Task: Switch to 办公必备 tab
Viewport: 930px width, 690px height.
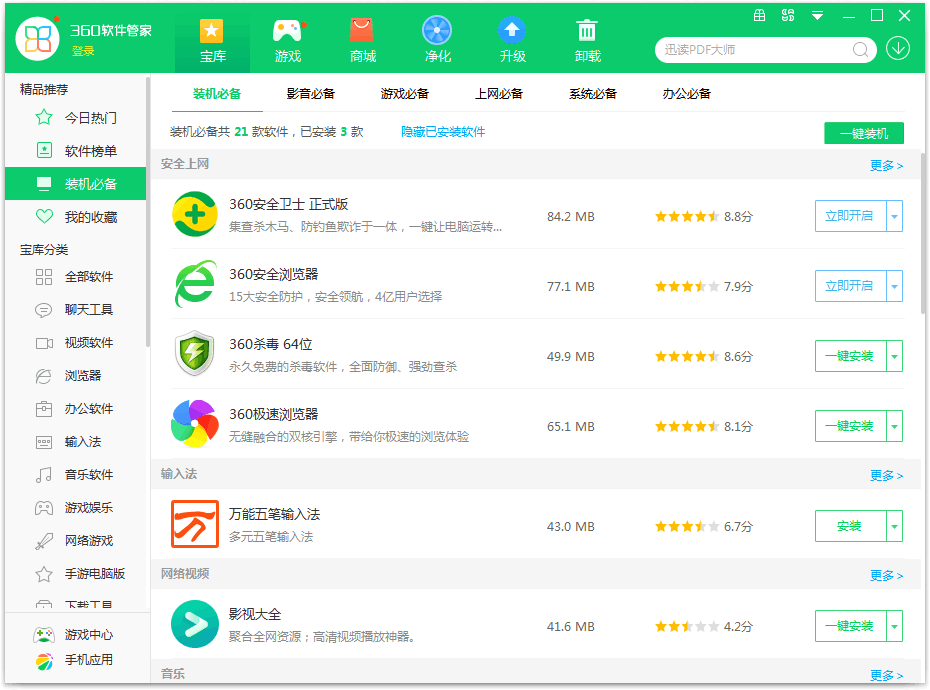Action: (687, 94)
